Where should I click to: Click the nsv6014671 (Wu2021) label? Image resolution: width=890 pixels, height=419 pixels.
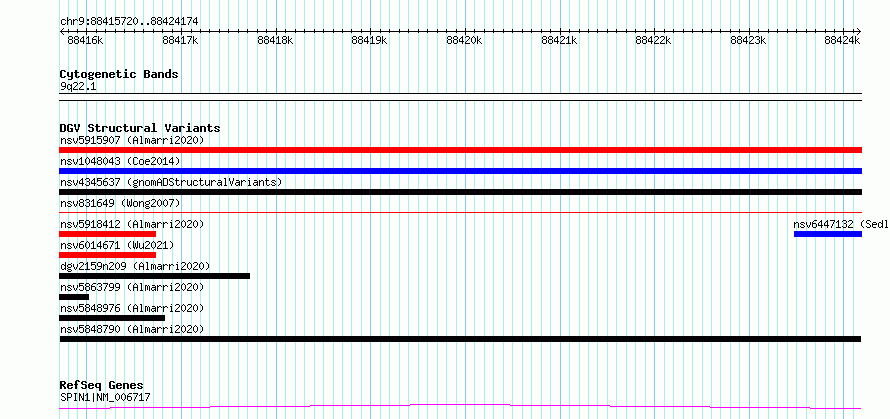click(117, 245)
